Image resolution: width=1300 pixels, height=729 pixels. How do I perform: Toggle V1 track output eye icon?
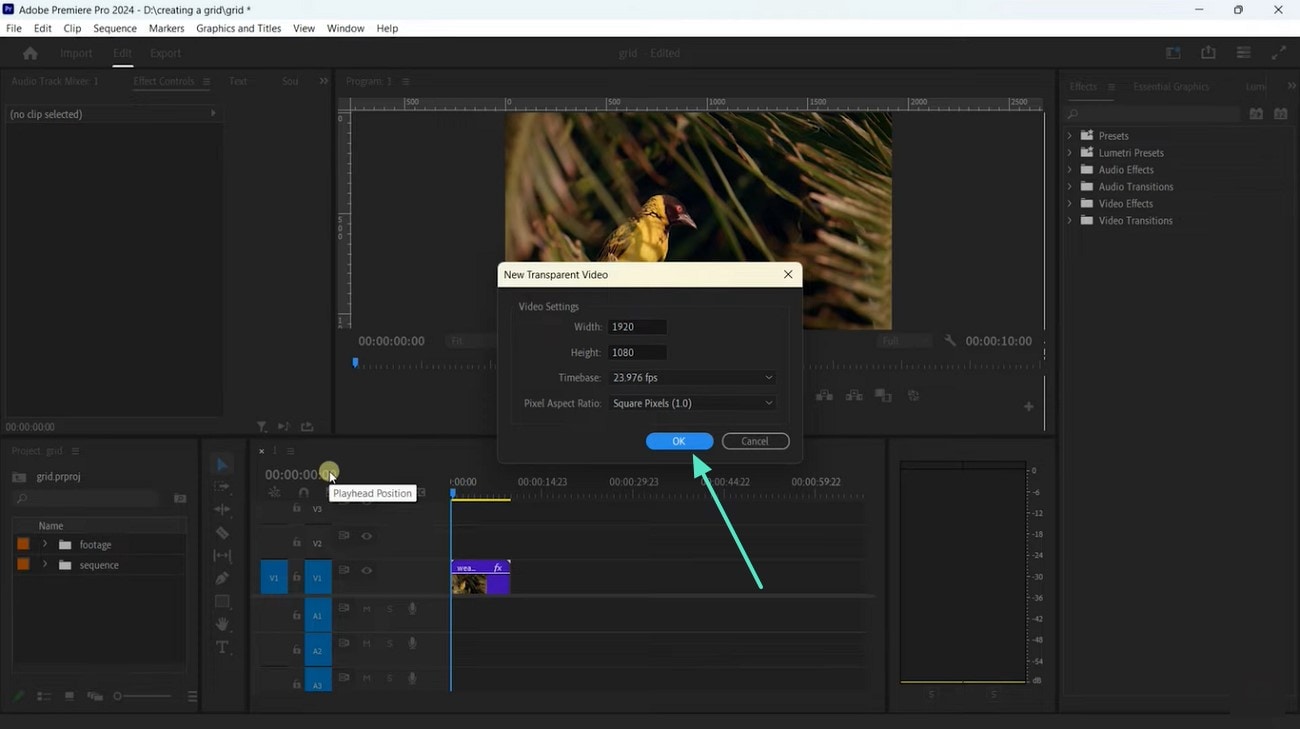click(367, 571)
